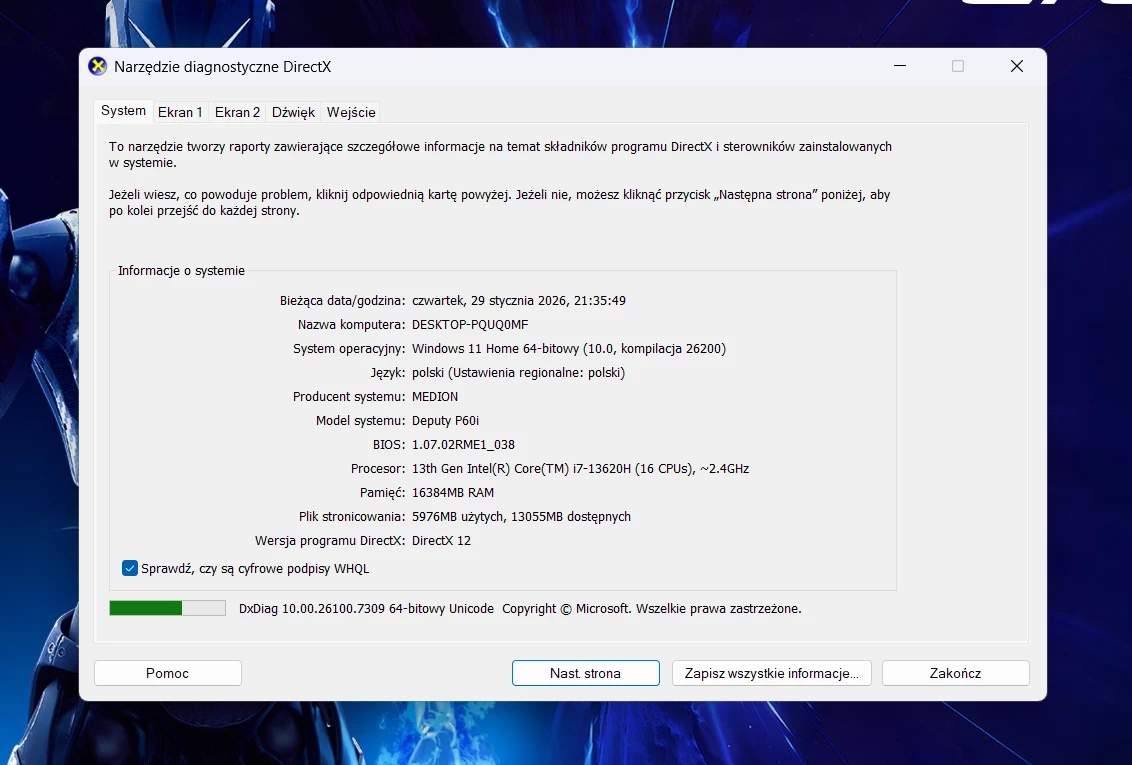Minimize the DirectX diagnostic tool window
The height and width of the screenshot is (765, 1132).
click(900, 66)
